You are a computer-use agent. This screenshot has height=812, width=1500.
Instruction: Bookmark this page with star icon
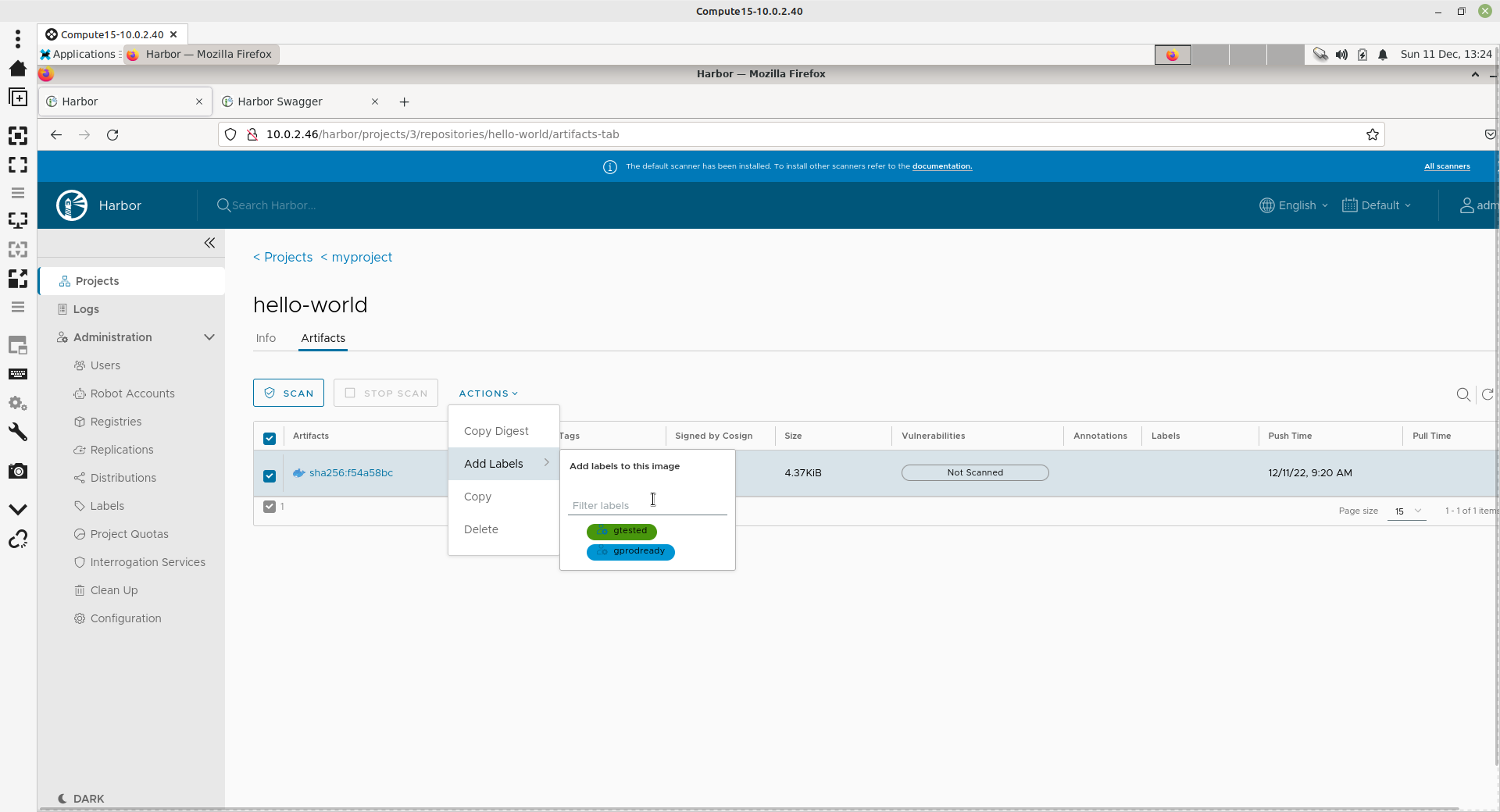pyautogui.click(x=1372, y=134)
